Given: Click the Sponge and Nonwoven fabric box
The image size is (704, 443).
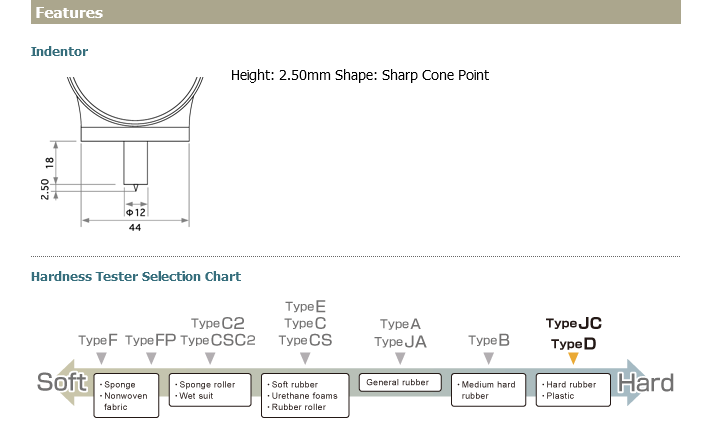Looking at the screenshot, I should pos(129,395).
